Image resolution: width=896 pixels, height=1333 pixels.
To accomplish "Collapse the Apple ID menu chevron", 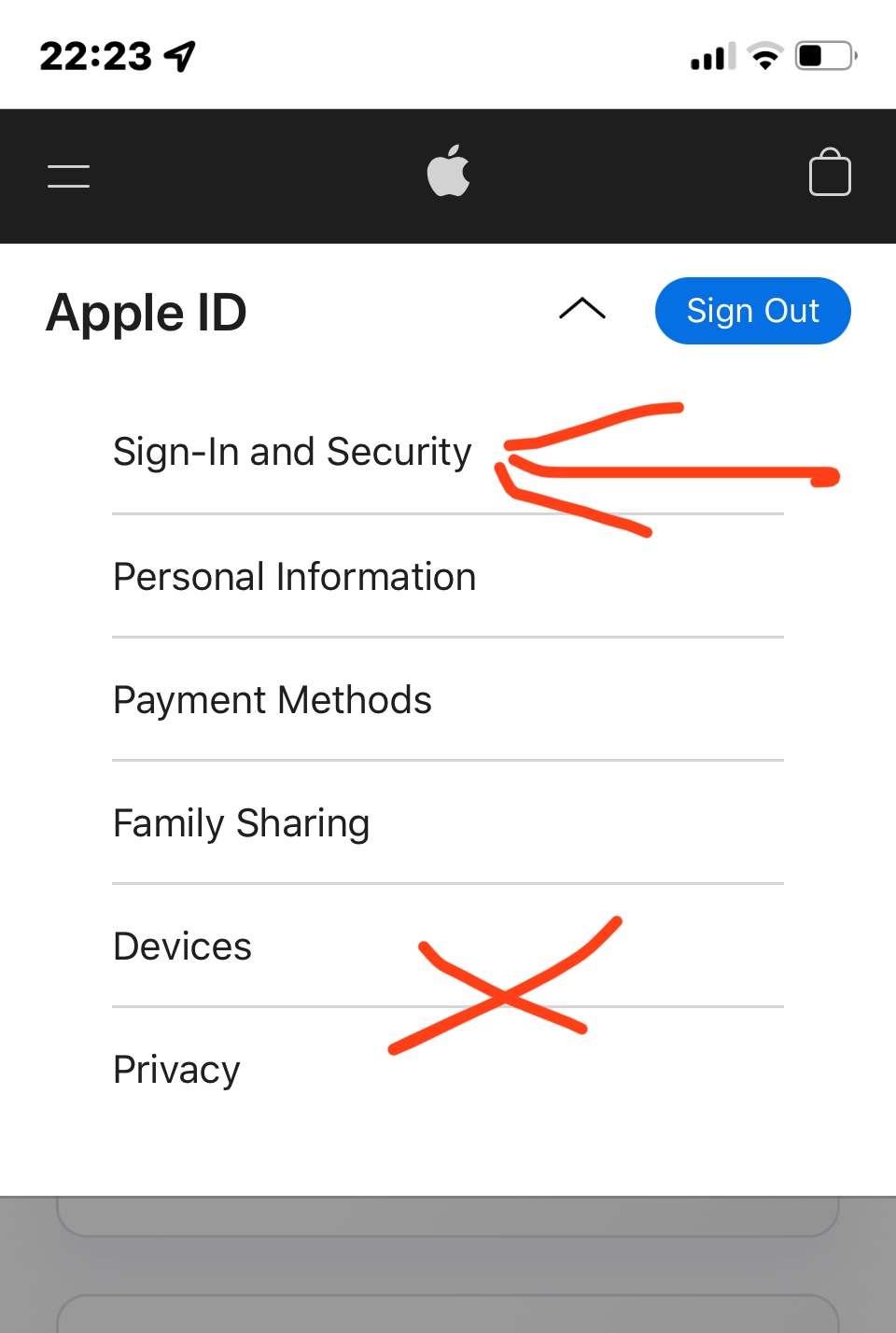I will pyautogui.click(x=582, y=309).
